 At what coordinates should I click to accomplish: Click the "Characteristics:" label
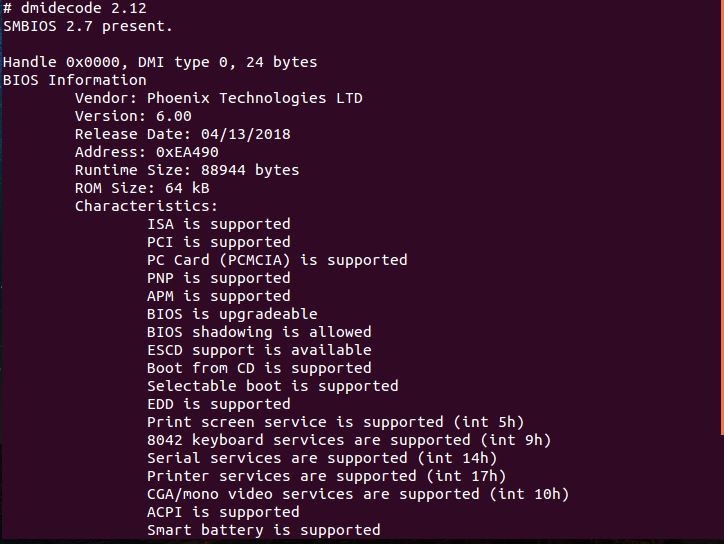click(146, 206)
